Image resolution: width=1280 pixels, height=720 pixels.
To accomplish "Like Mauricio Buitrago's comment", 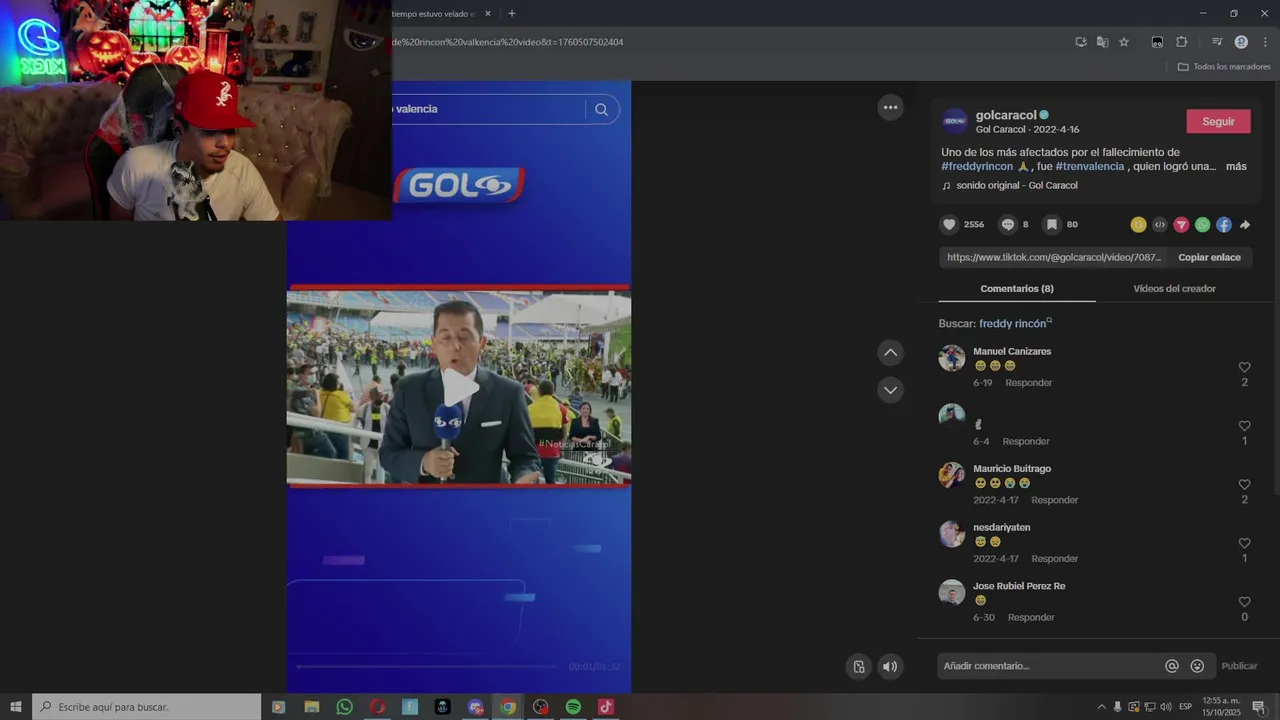I will (x=1244, y=484).
